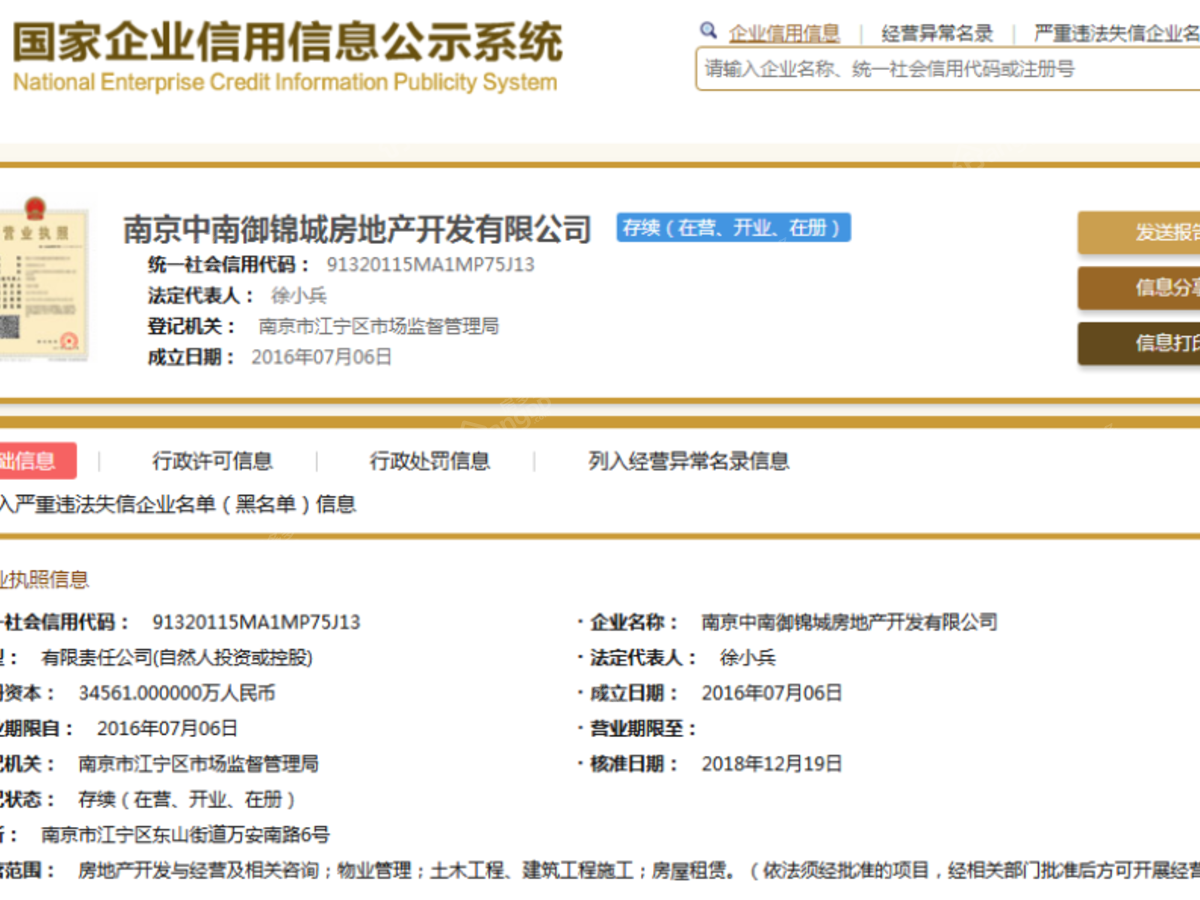Click the blue 存续（在营、开业、在册） status badge
Screen dimensions: 1200x900
(733, 228)
